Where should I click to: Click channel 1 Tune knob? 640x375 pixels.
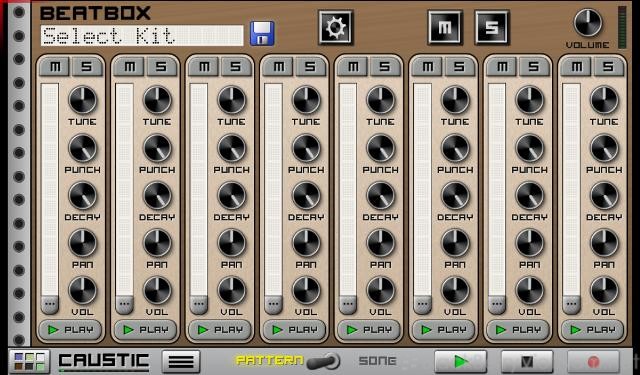(82, 100)
